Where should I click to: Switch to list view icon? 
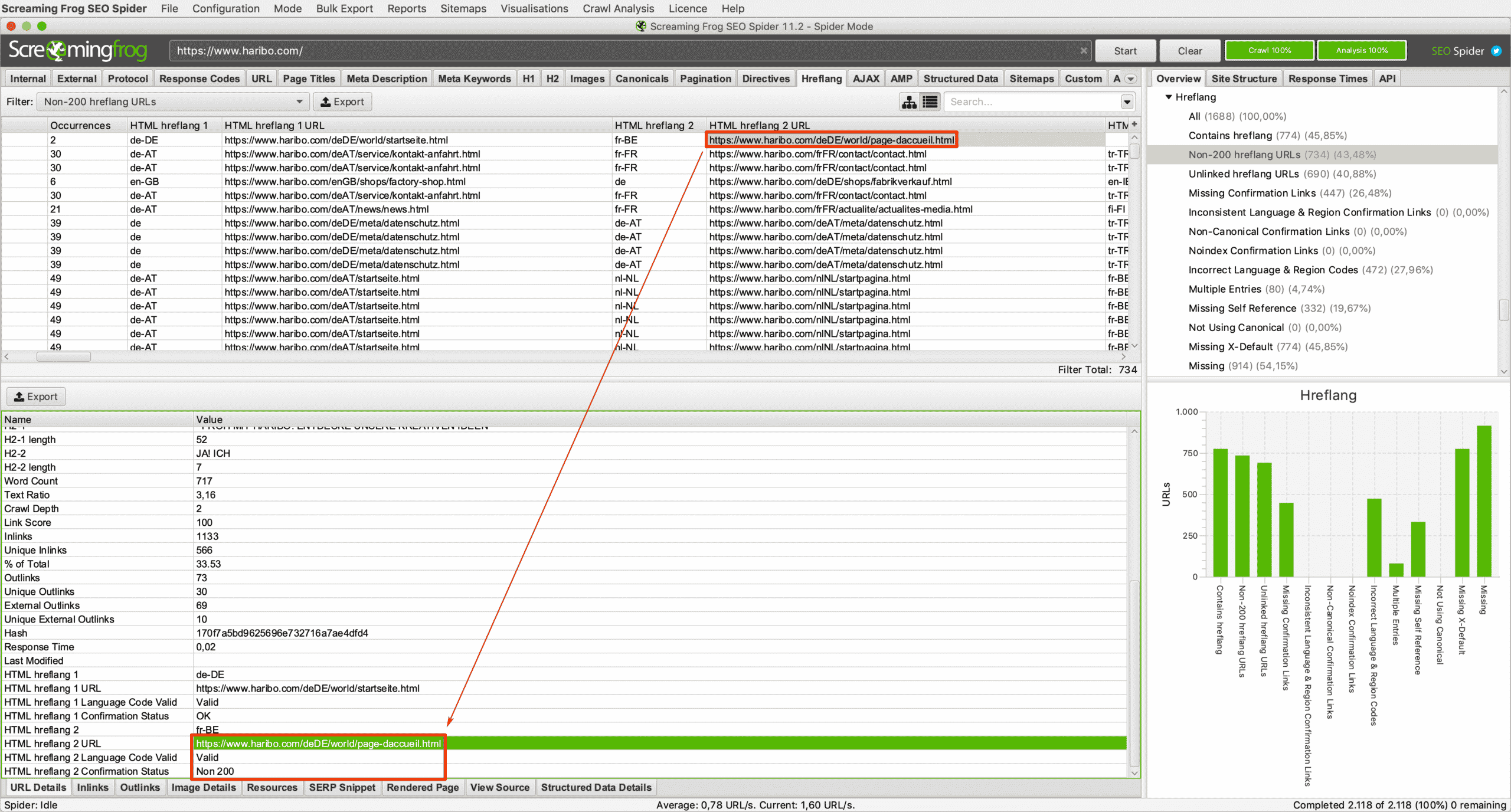pos(930,102)
